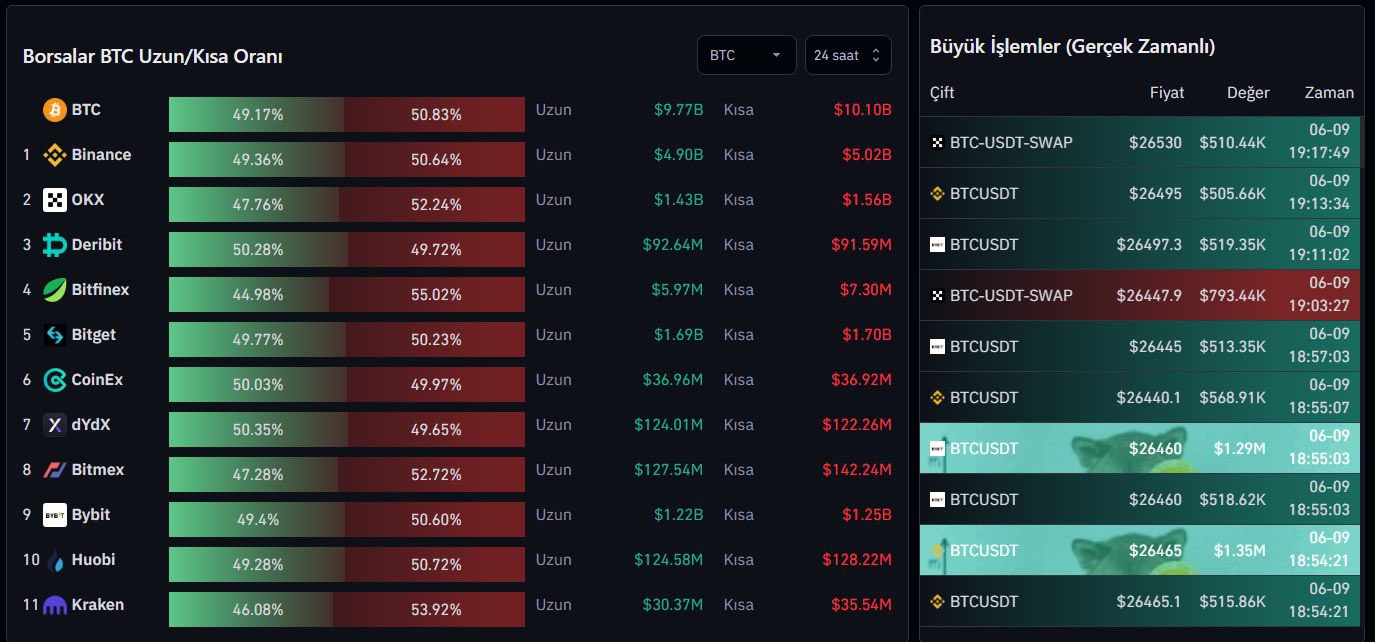Viewport: 1375px width, 642px height.
Task: Click OKX icon on $26447.9 BTC-USDT-SWAP trade
Action: (938, 296)
